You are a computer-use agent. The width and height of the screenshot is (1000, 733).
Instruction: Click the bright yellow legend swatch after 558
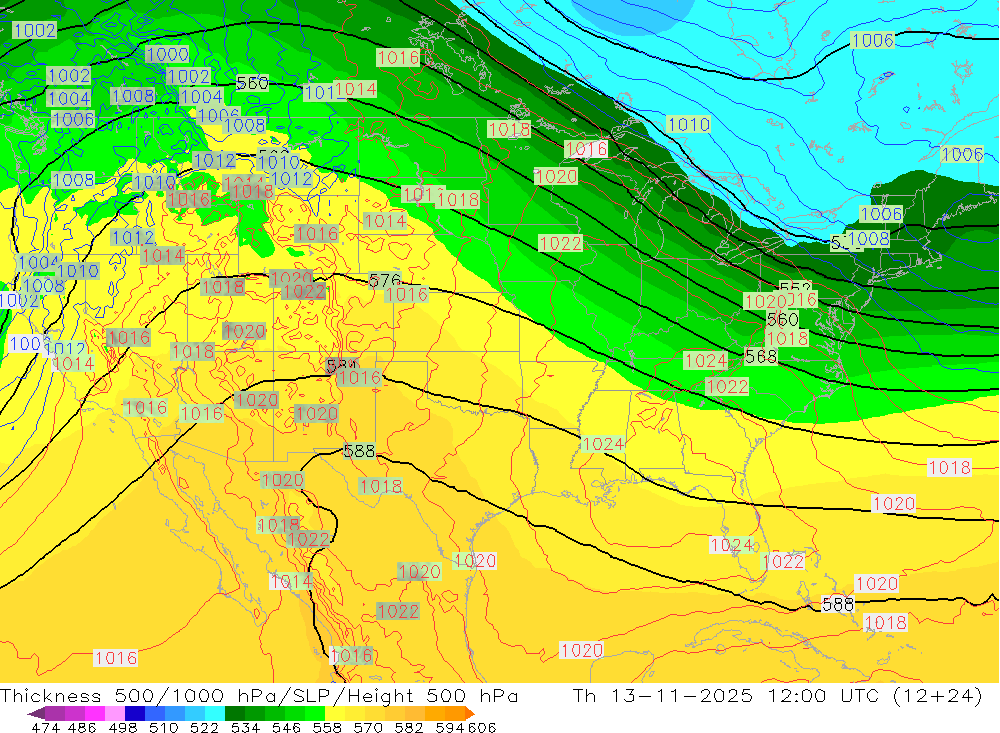click(335, 713)
